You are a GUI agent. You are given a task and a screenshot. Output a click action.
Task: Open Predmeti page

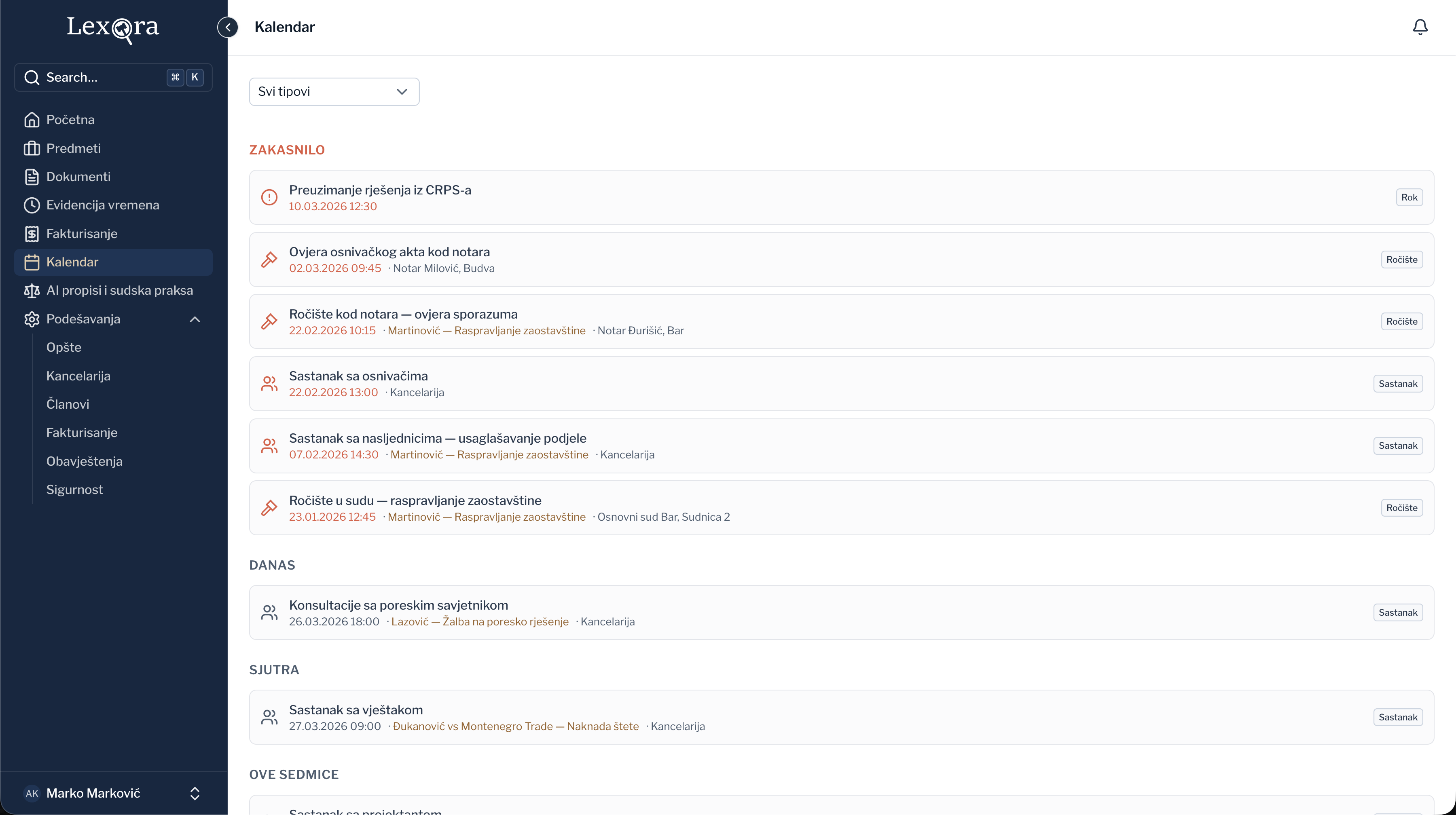(113, 148)
